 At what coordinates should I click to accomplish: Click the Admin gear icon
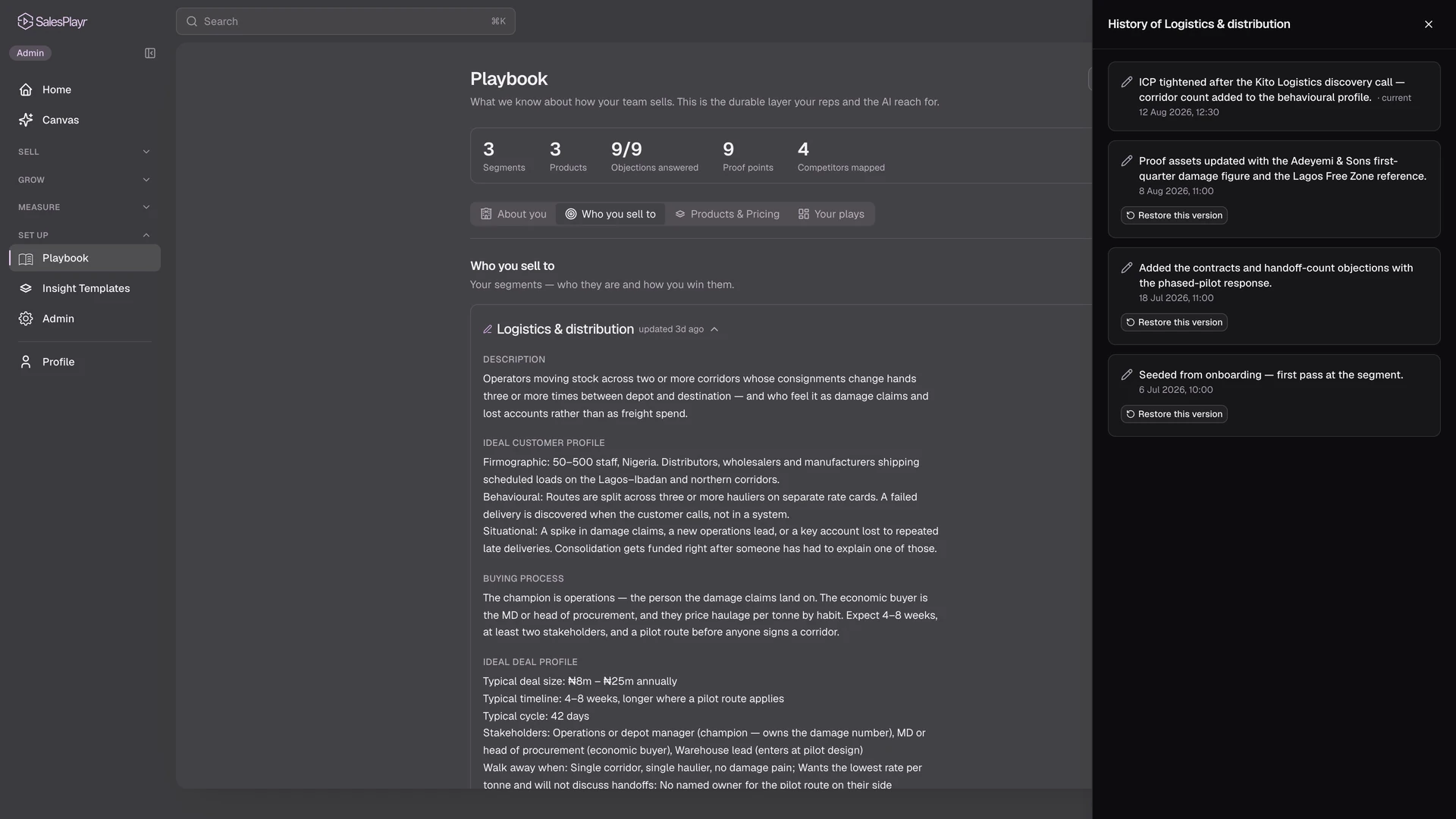(26, 318)
